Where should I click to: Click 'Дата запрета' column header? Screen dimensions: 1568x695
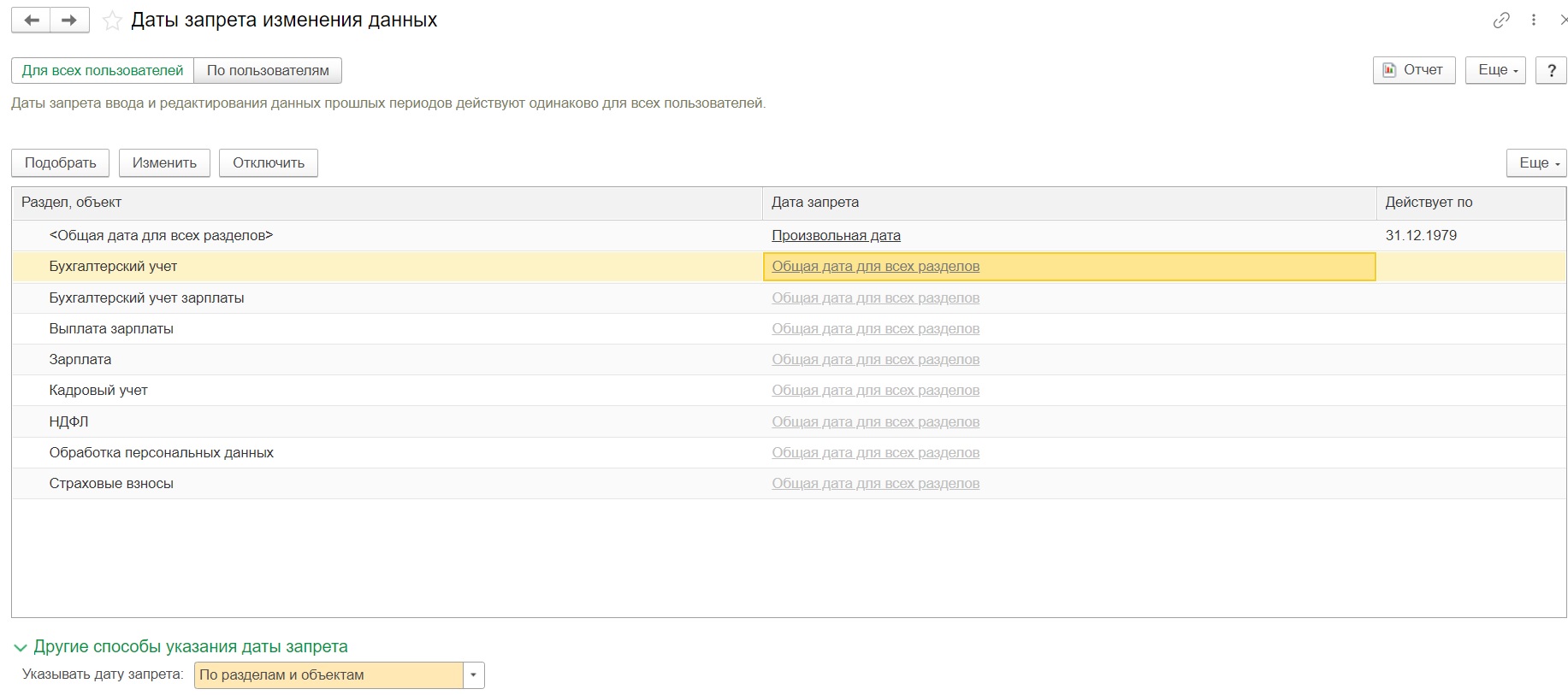(1069, 203)
